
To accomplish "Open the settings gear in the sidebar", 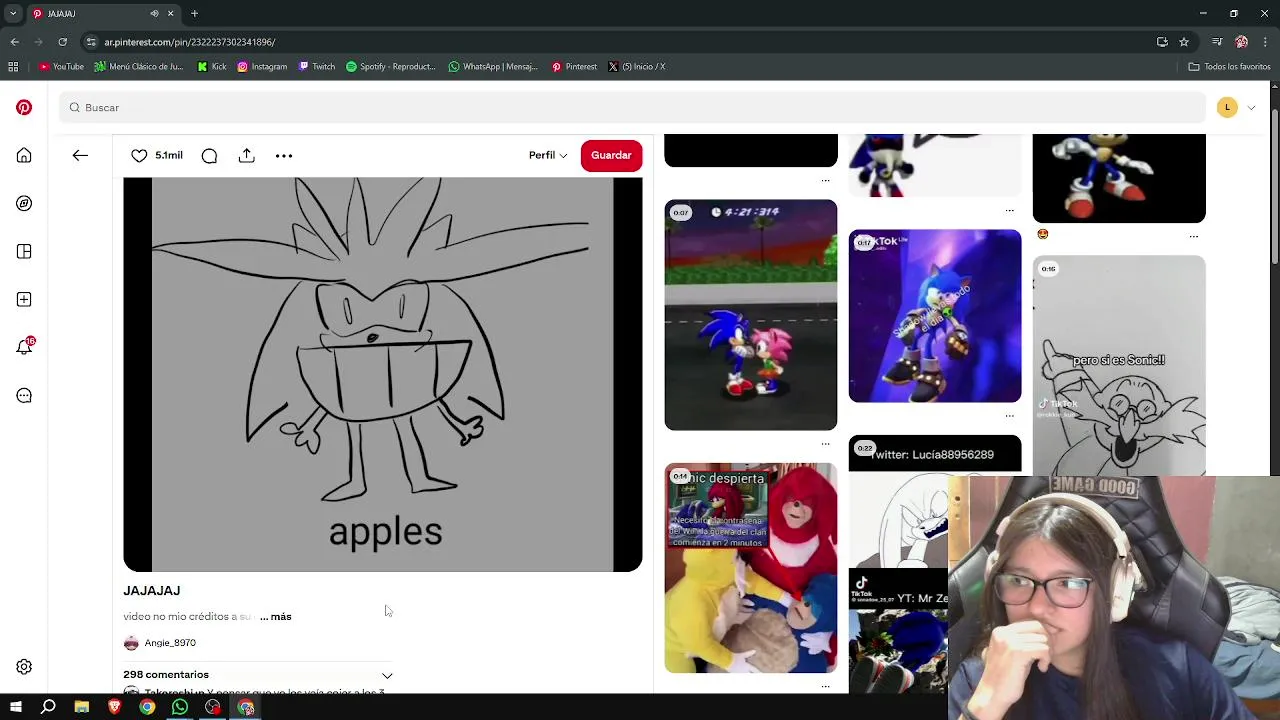I will click(24, 667).
